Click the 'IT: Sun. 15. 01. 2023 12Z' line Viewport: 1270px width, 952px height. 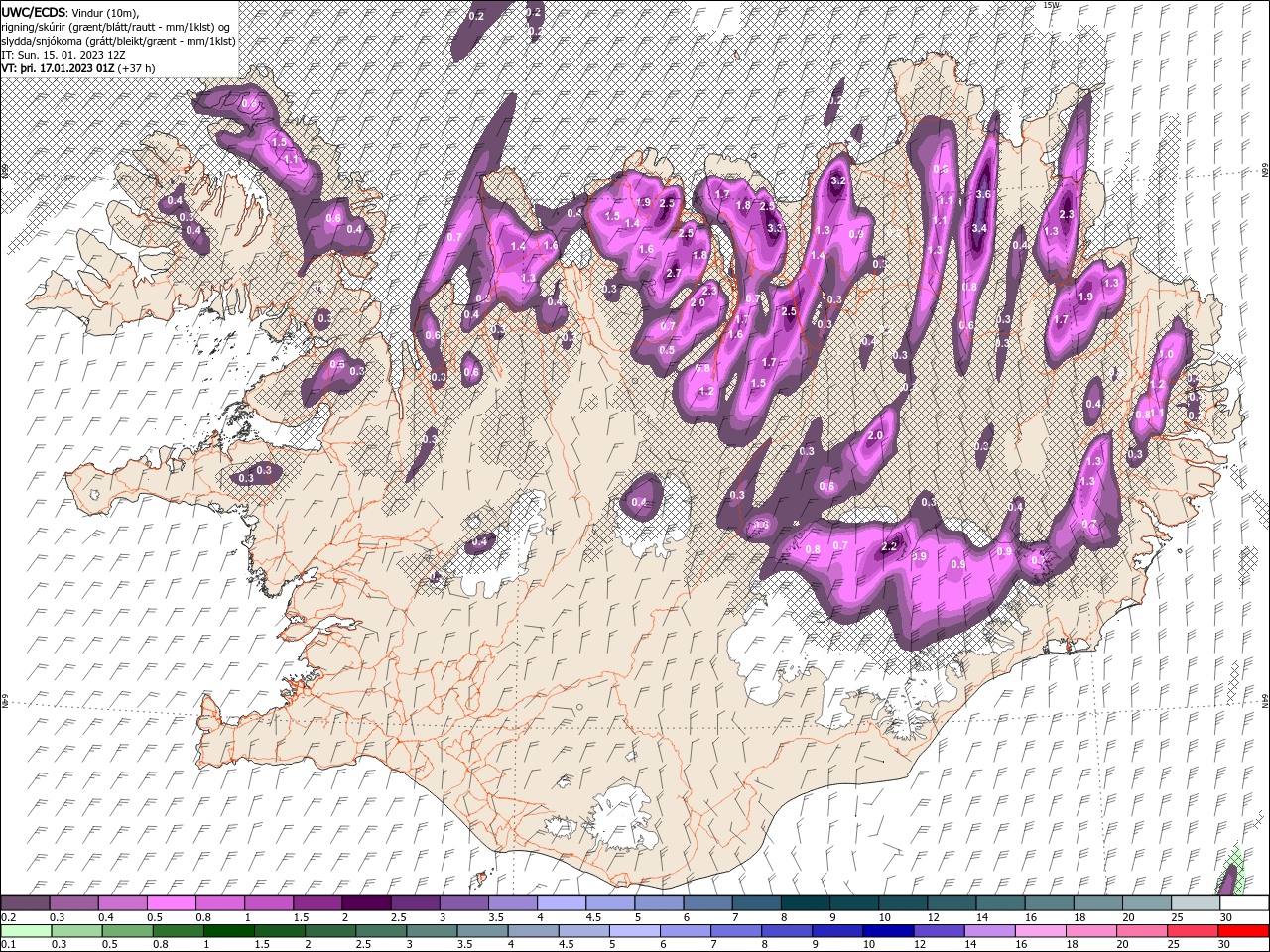pyautogui.click(x=63, y=55)
